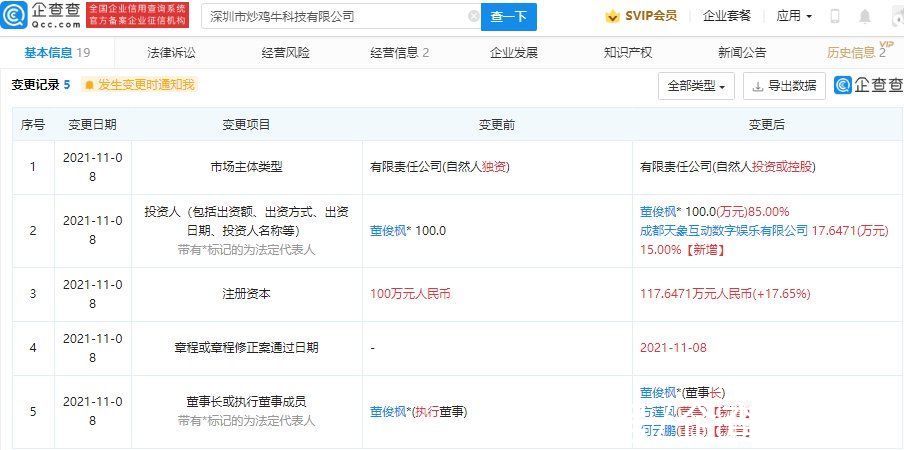The image size is (904, 450).
Task: Switch to 历史信息 tab
Action: [856, 53]
